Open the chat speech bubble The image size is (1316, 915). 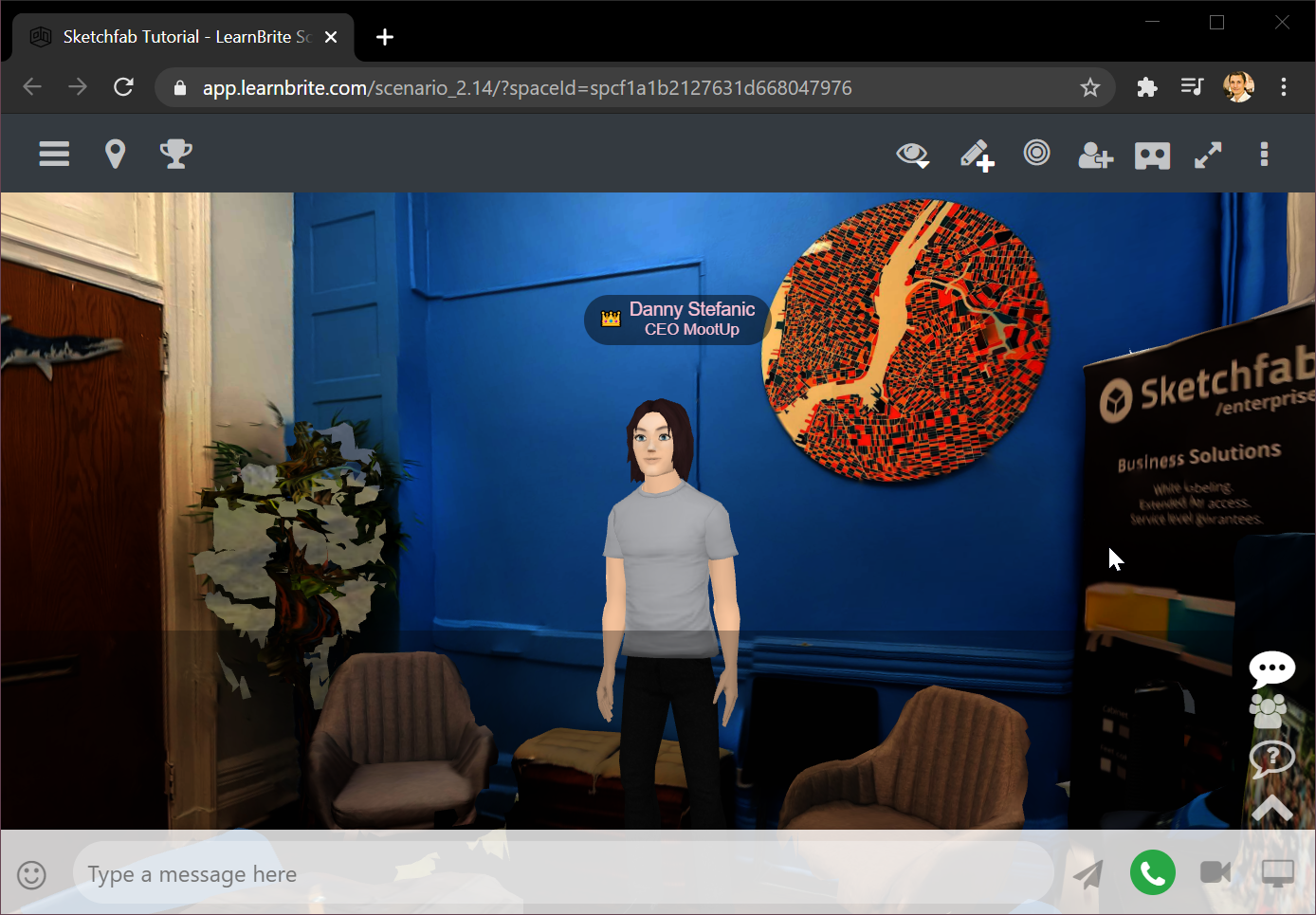[1272, 669]
